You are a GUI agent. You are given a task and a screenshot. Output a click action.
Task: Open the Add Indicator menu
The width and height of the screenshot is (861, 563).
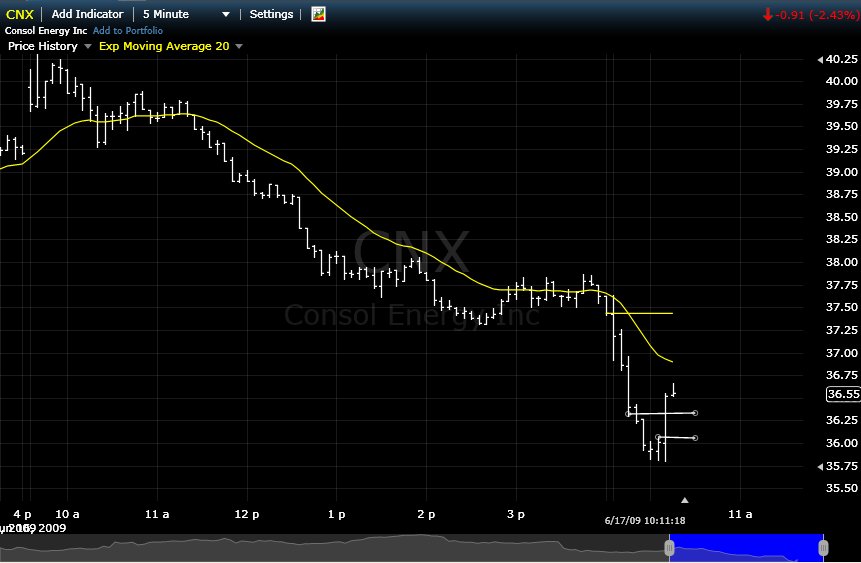click(x=87, y=14)
